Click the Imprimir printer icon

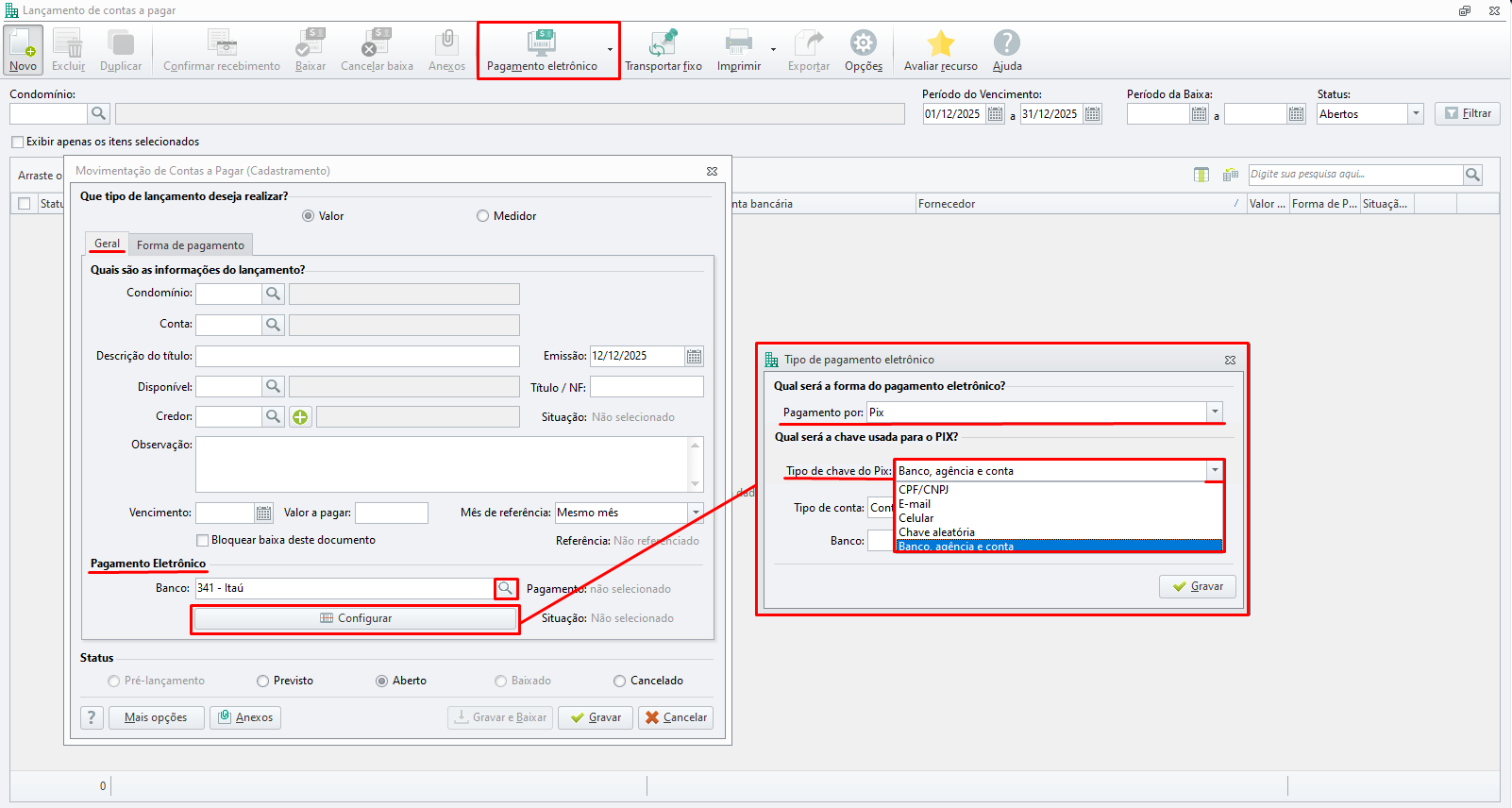[x=738, y=44]
